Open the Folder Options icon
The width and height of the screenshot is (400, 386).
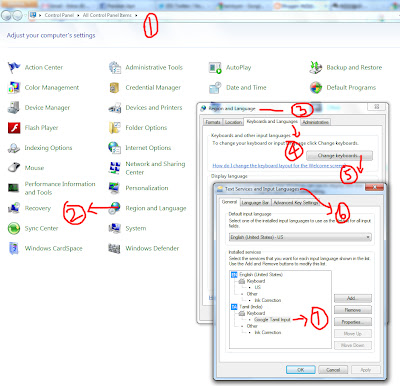pos(115,128)
